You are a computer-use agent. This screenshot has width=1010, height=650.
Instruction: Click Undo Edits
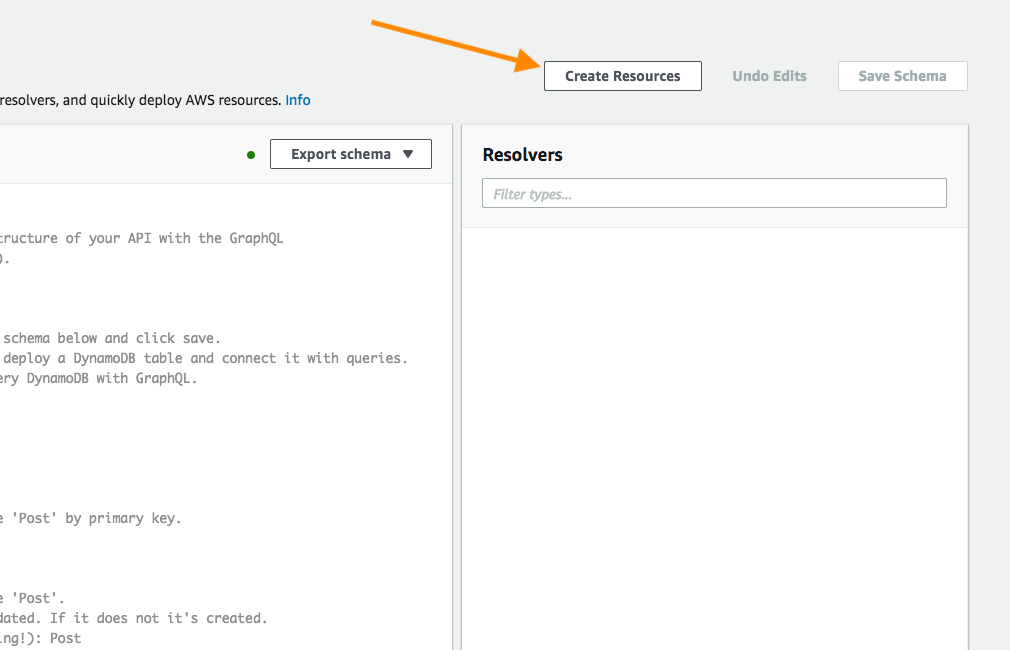(x=769, y=76)
